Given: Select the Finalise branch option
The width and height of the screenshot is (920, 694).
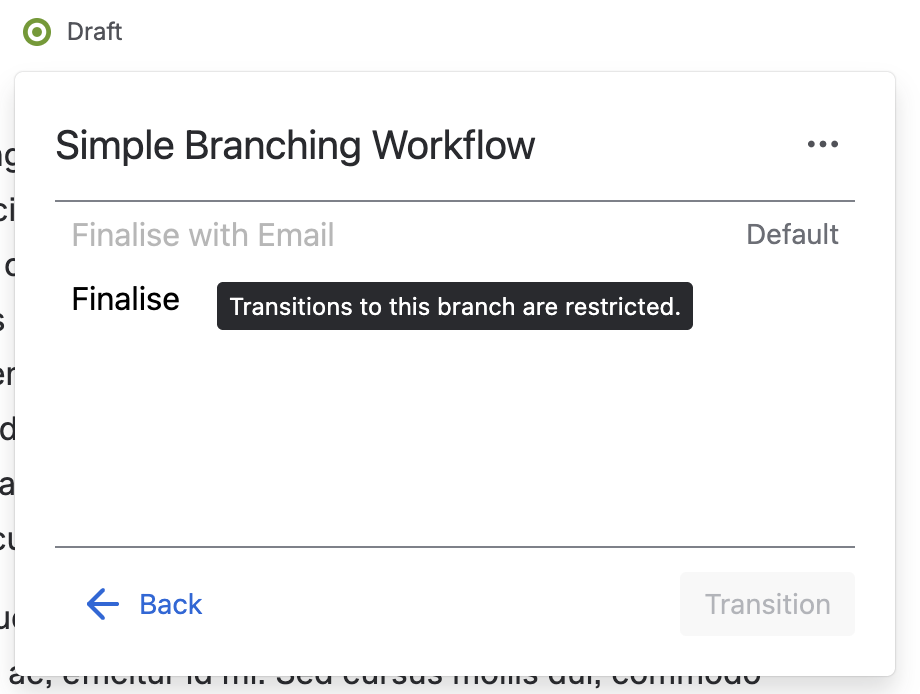Looking at the screenshot, I should tap(126, 299).
